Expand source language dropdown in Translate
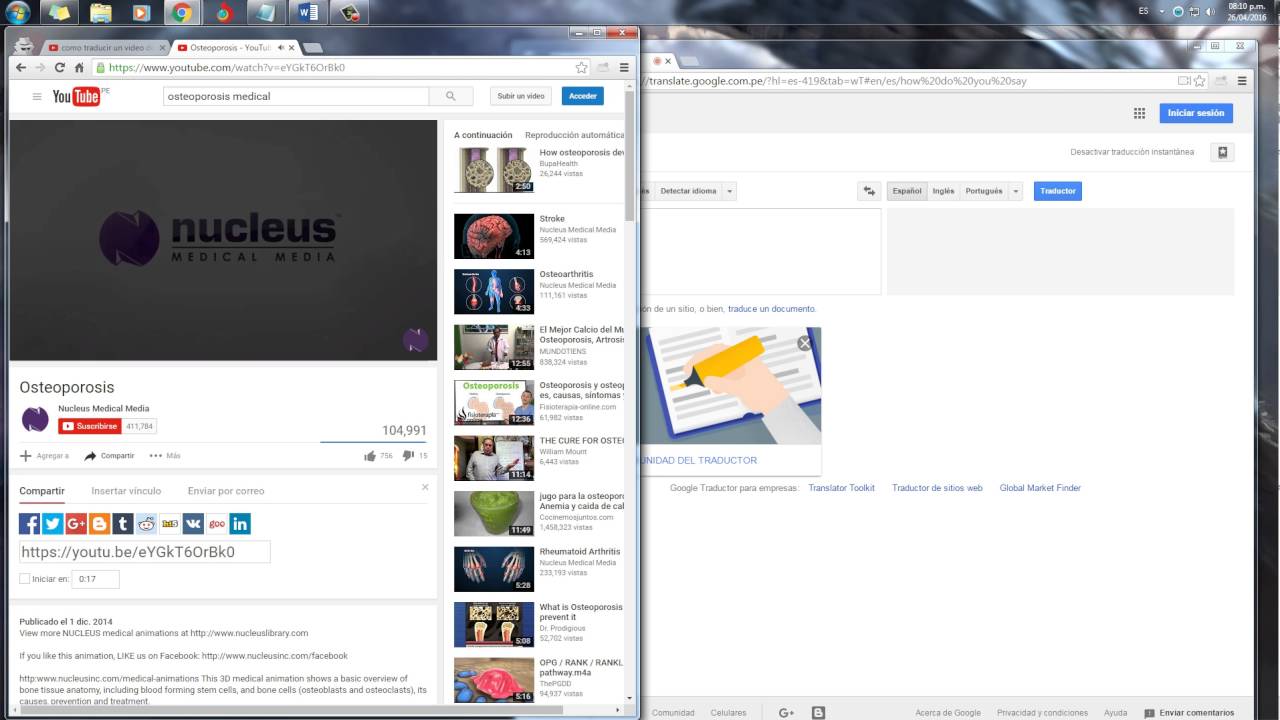This screenshot has height=720, width=1280. [730, 191]
